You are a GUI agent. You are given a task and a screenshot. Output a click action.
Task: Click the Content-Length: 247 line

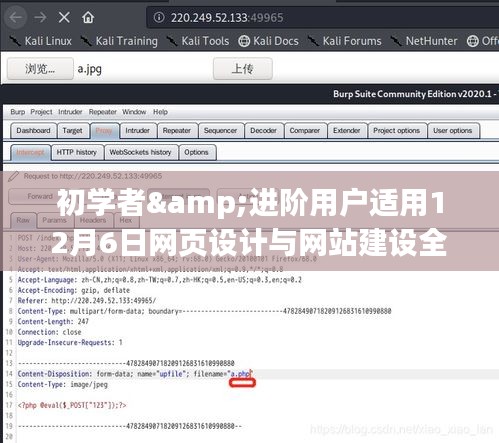coord(53,322)
